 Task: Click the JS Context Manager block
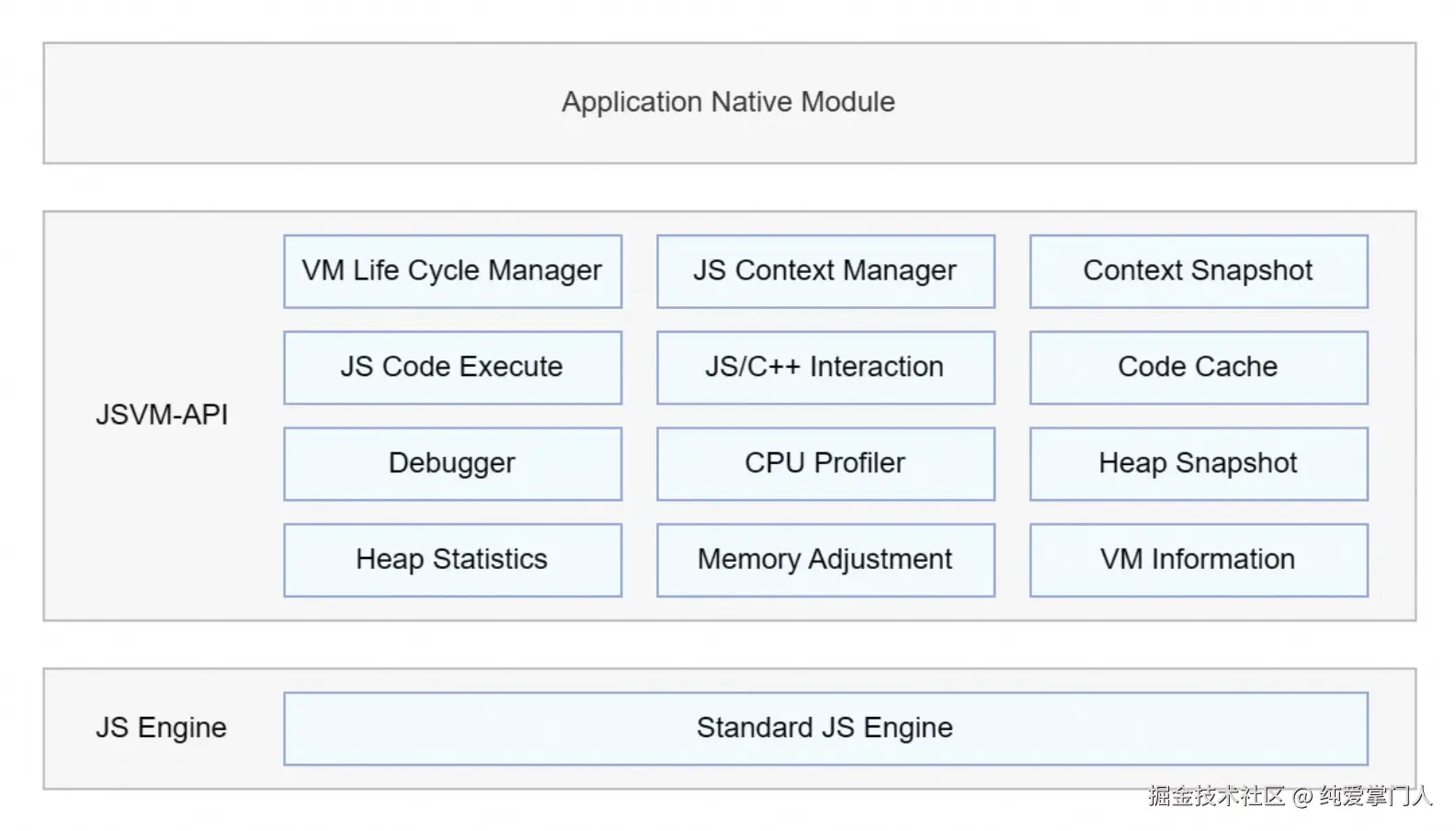pos(825,271)
